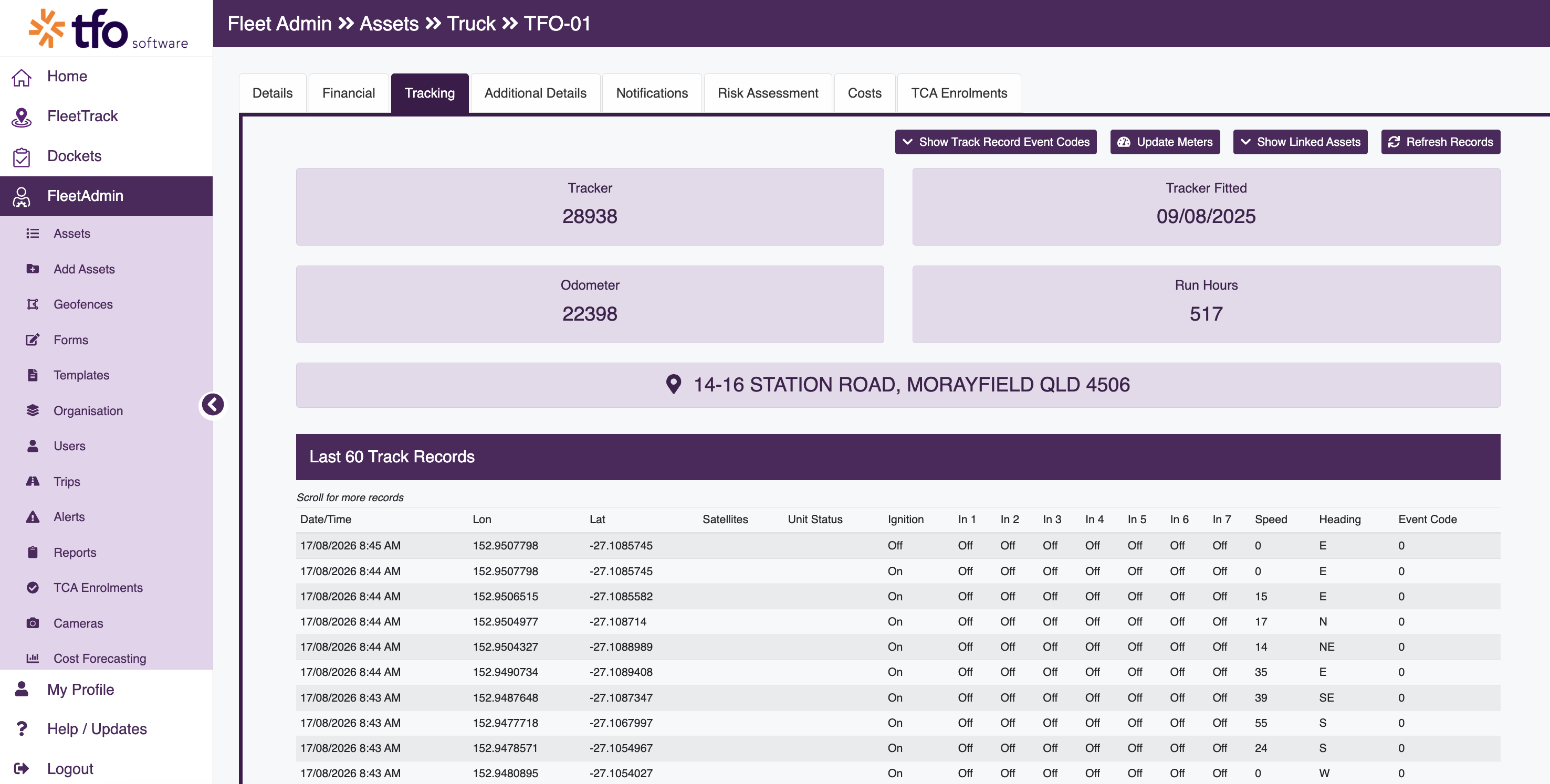
Task: Click the Logout arrow icon
Action: (x=22, y=768)
